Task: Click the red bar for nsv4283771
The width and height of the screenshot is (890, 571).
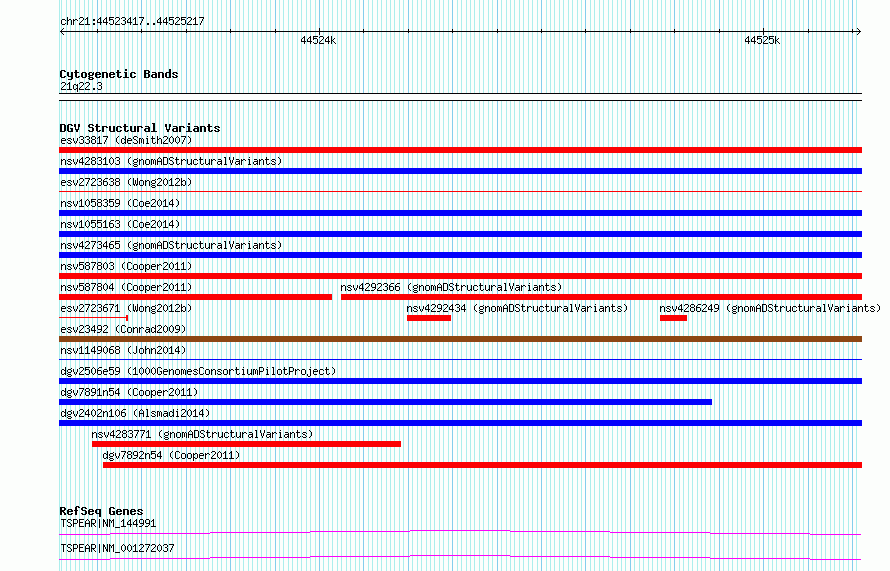Action: (x=246, y=444)
